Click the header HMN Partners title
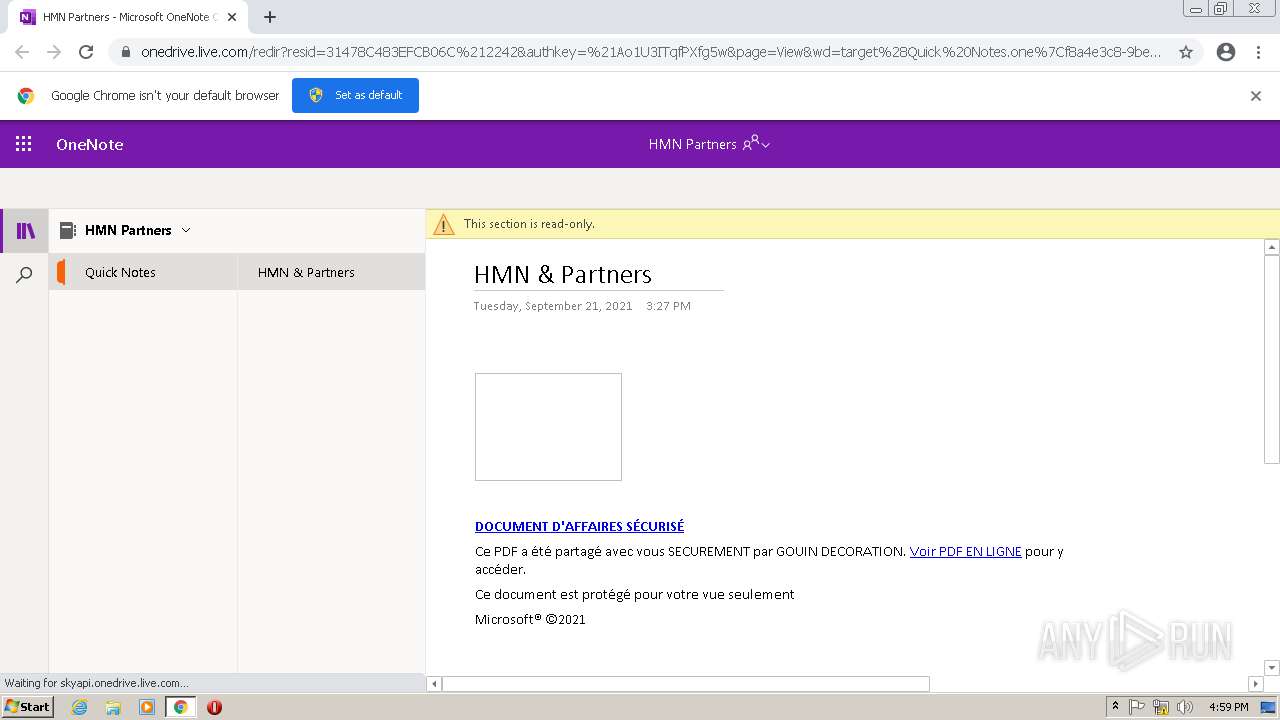The width and height of the screenshot is (1280, 720). pos(692,144)
